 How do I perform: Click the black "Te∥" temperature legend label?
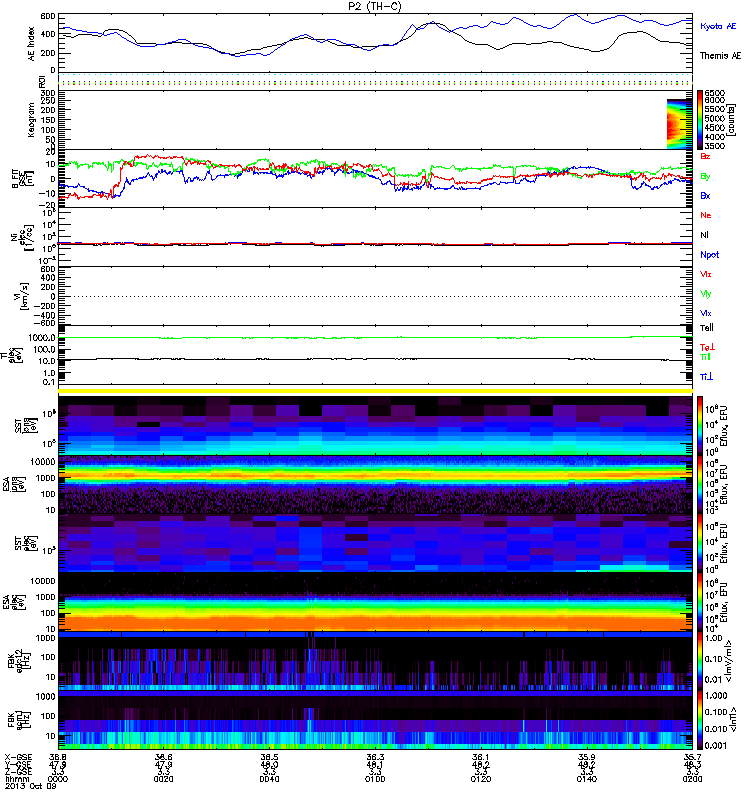(x=707, y=328)
